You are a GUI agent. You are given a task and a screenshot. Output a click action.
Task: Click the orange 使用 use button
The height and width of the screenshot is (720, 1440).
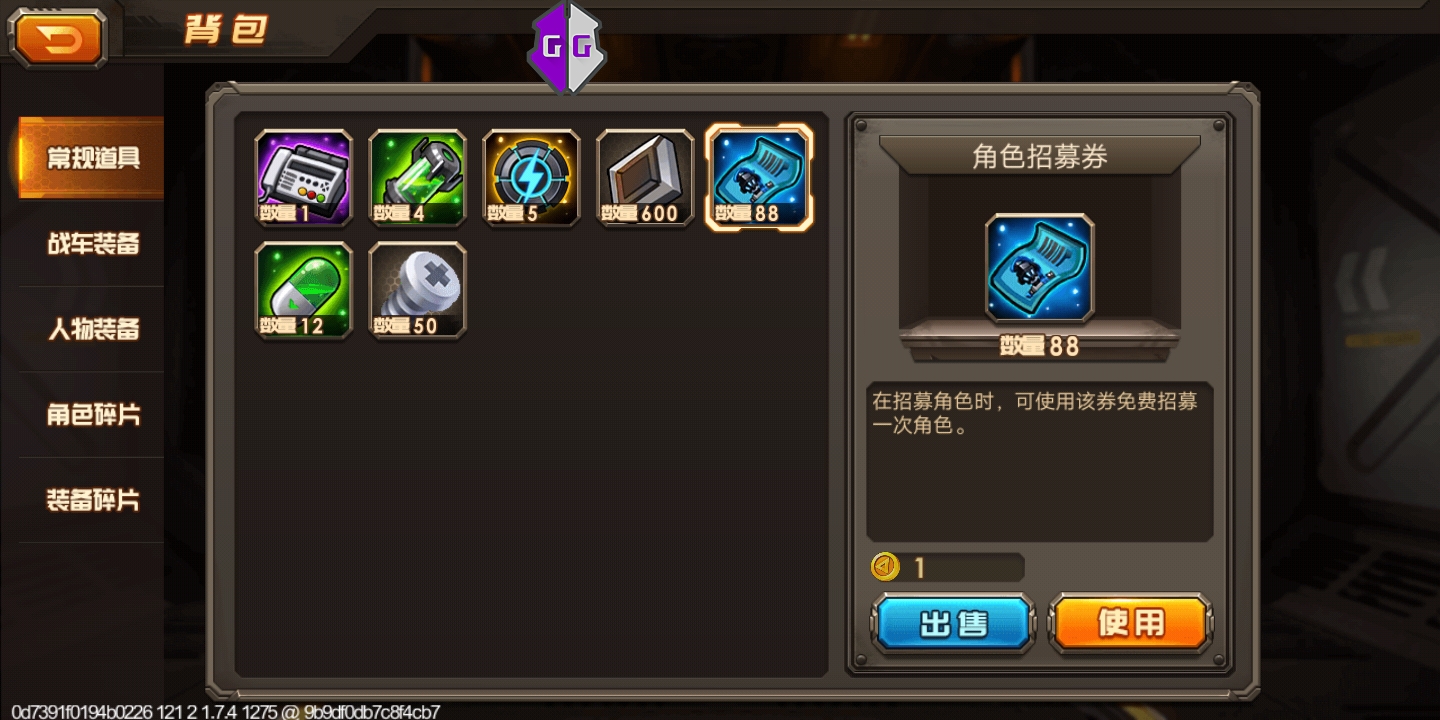point(1131,623)
